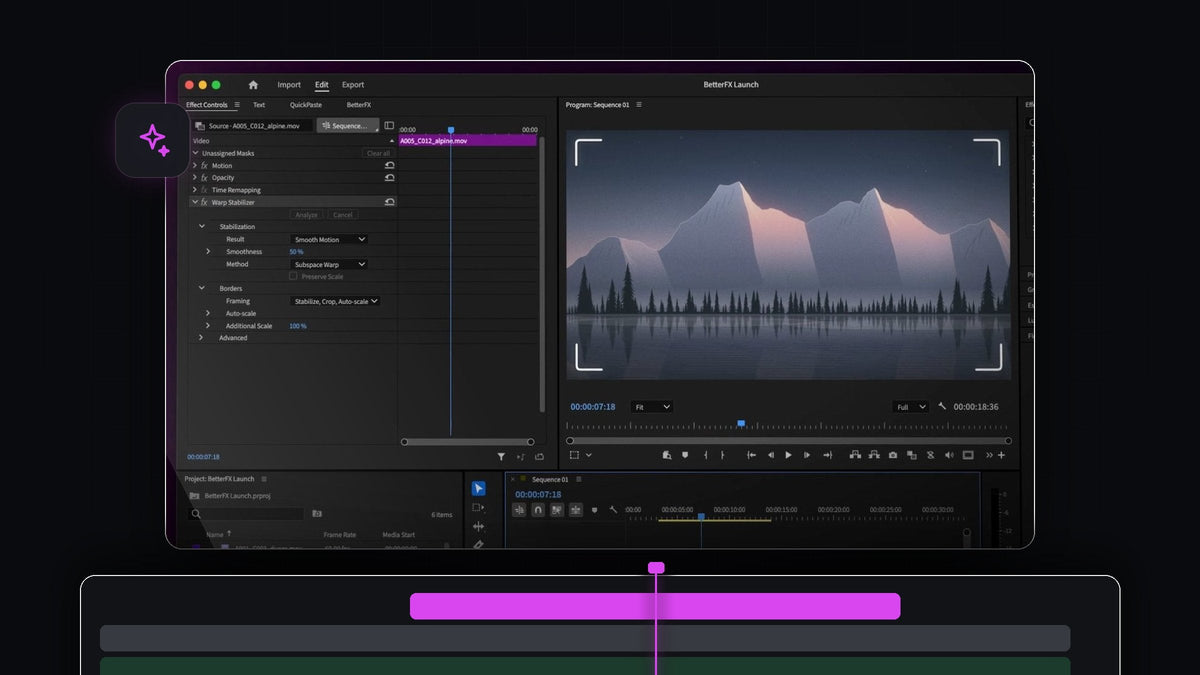Reset the Warp Stabilizer effect
The height and width of the screenshot is (675, 1200).
point(389,202)
